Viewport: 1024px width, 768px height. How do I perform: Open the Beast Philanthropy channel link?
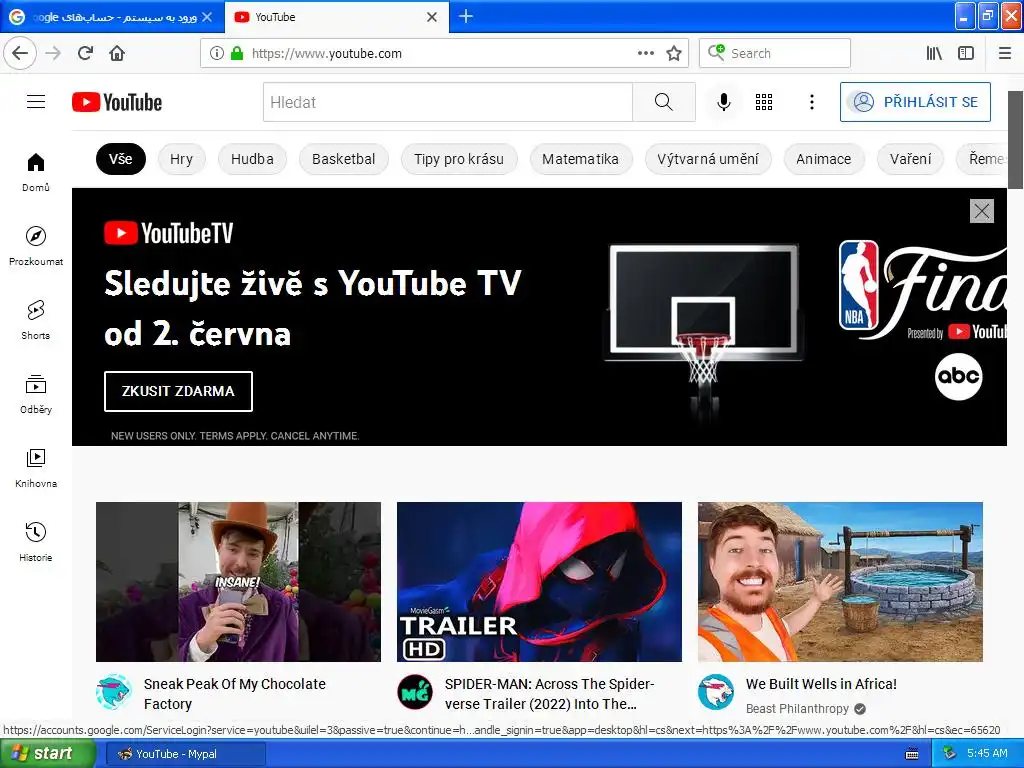click(797, 709)
